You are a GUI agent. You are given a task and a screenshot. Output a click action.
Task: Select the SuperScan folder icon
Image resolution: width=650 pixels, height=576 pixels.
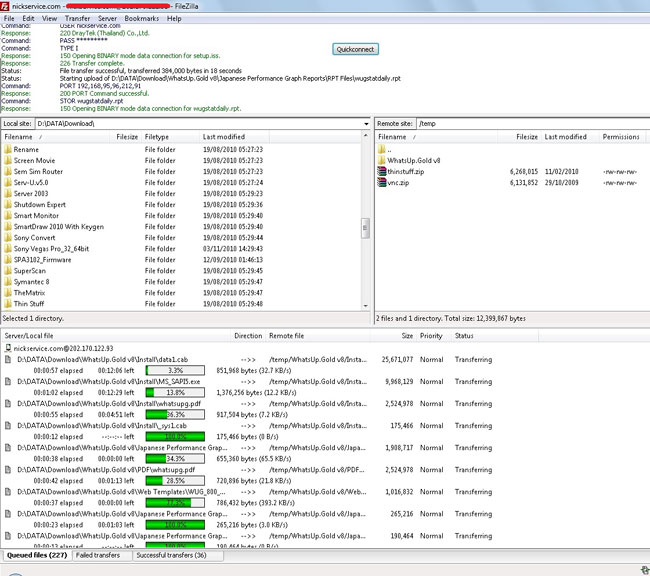[8, 271]
